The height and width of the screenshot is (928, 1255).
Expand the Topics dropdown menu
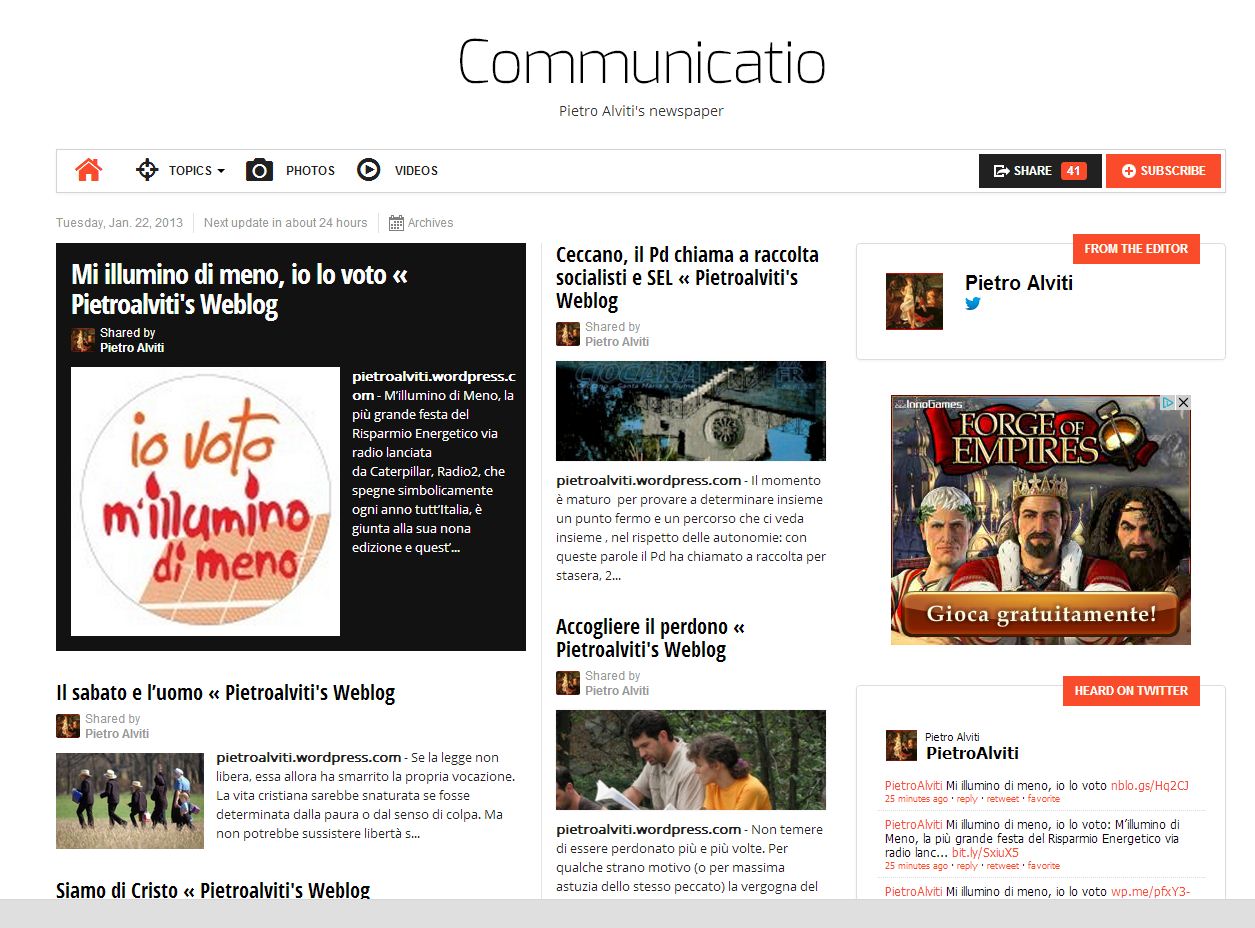coord(196,171)
